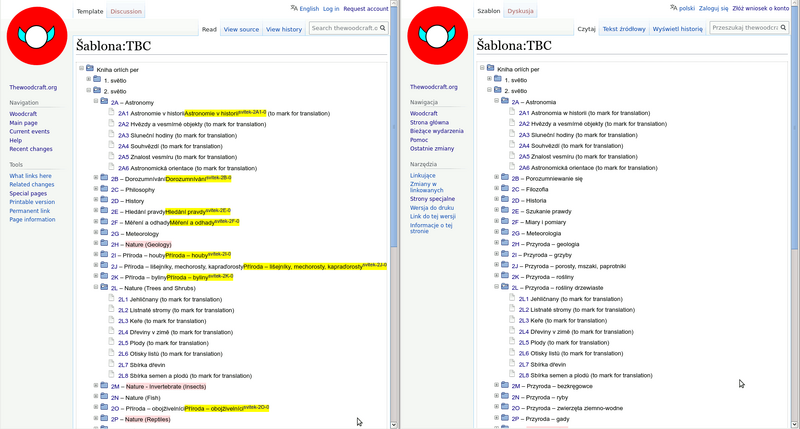
Task: Click the Zaloguj się link
Action: click(713, 8)
